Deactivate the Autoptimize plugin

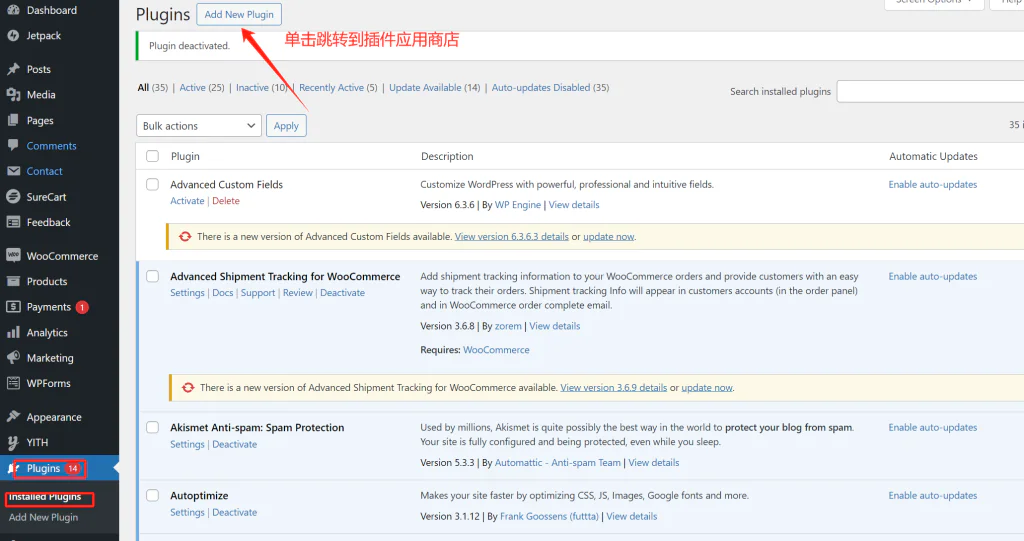[x=235, y=513]
